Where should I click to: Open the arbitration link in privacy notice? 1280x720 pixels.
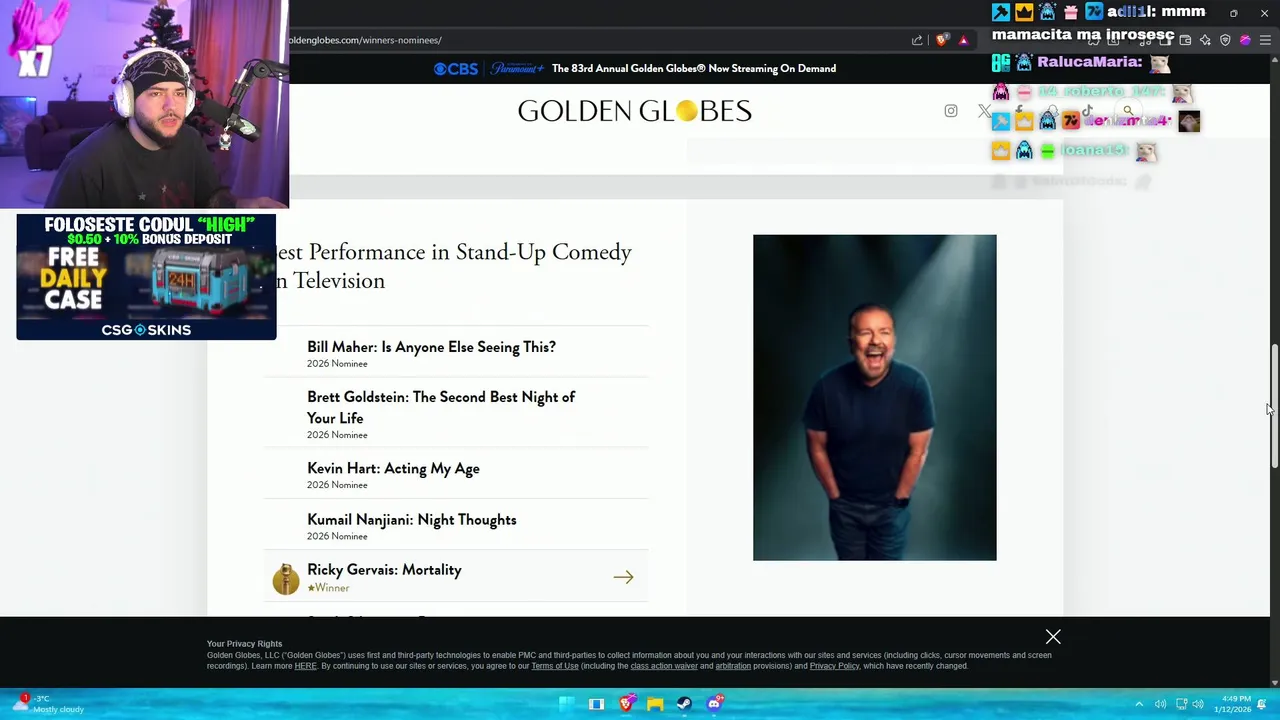click(733, 666)
